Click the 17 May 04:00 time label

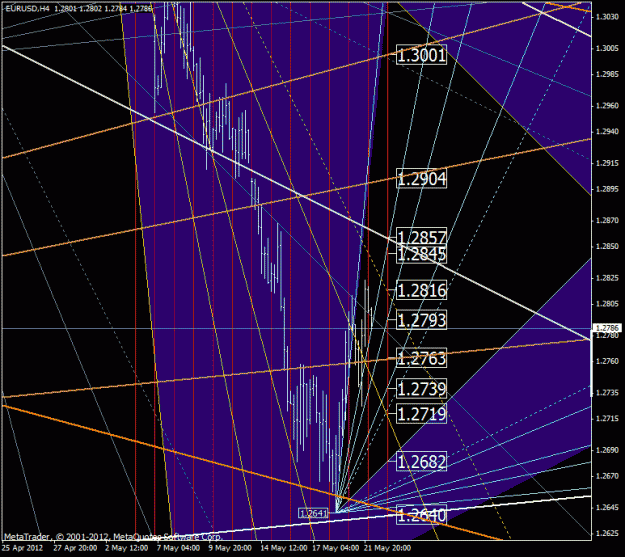pos(336,548)
